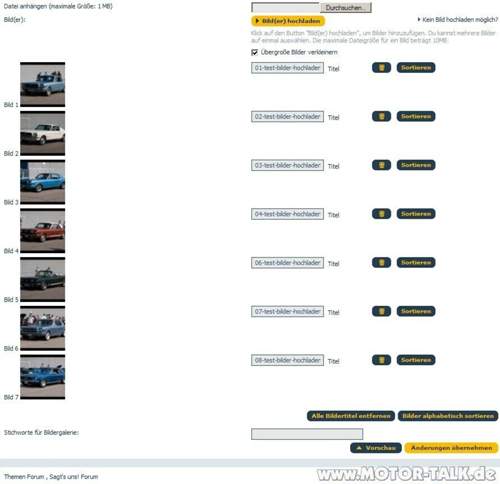Viewport: 500px width, 484px height.
Task: Open Bild 1 light blue car thumbnail
Action: (x=43, y=85)
